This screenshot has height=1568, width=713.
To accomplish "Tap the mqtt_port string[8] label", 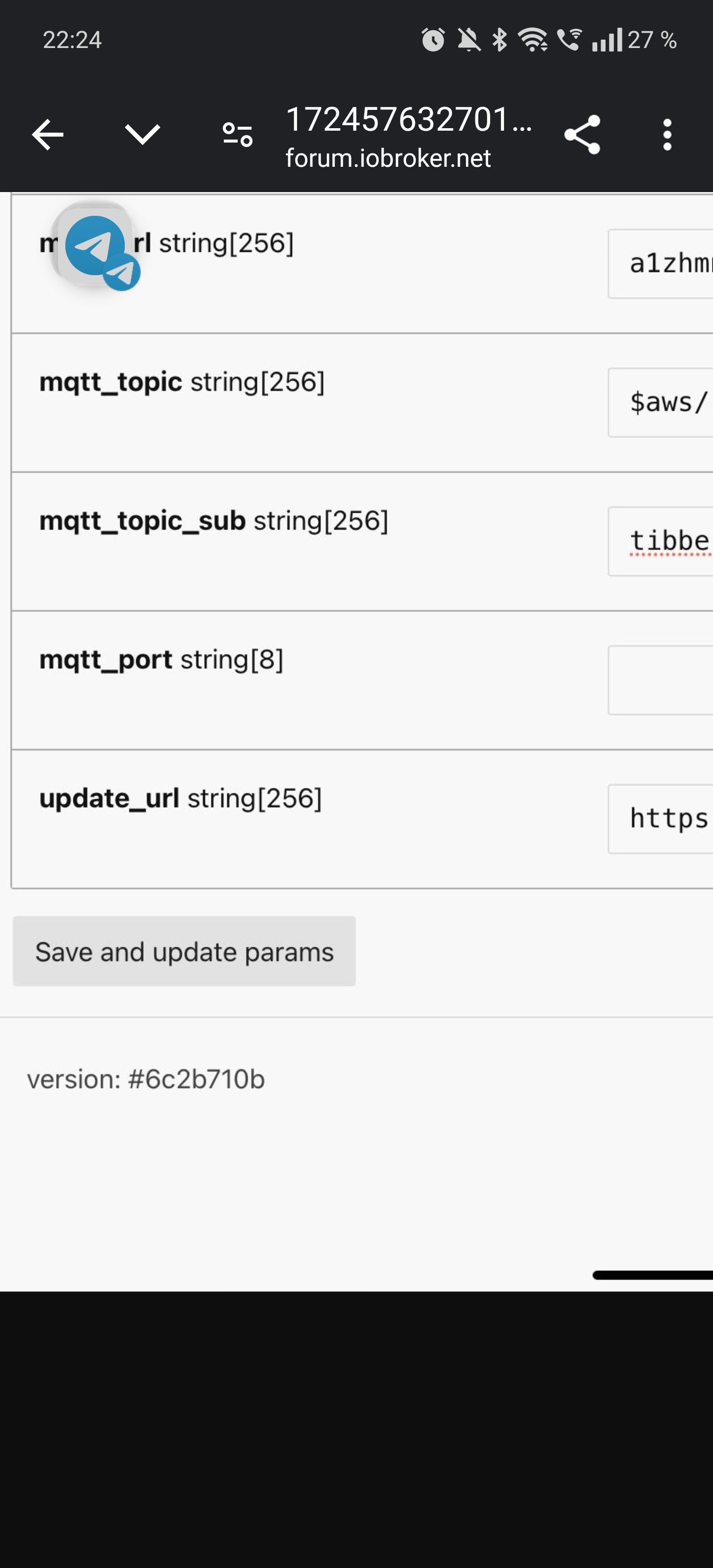I will pos(161,659).
